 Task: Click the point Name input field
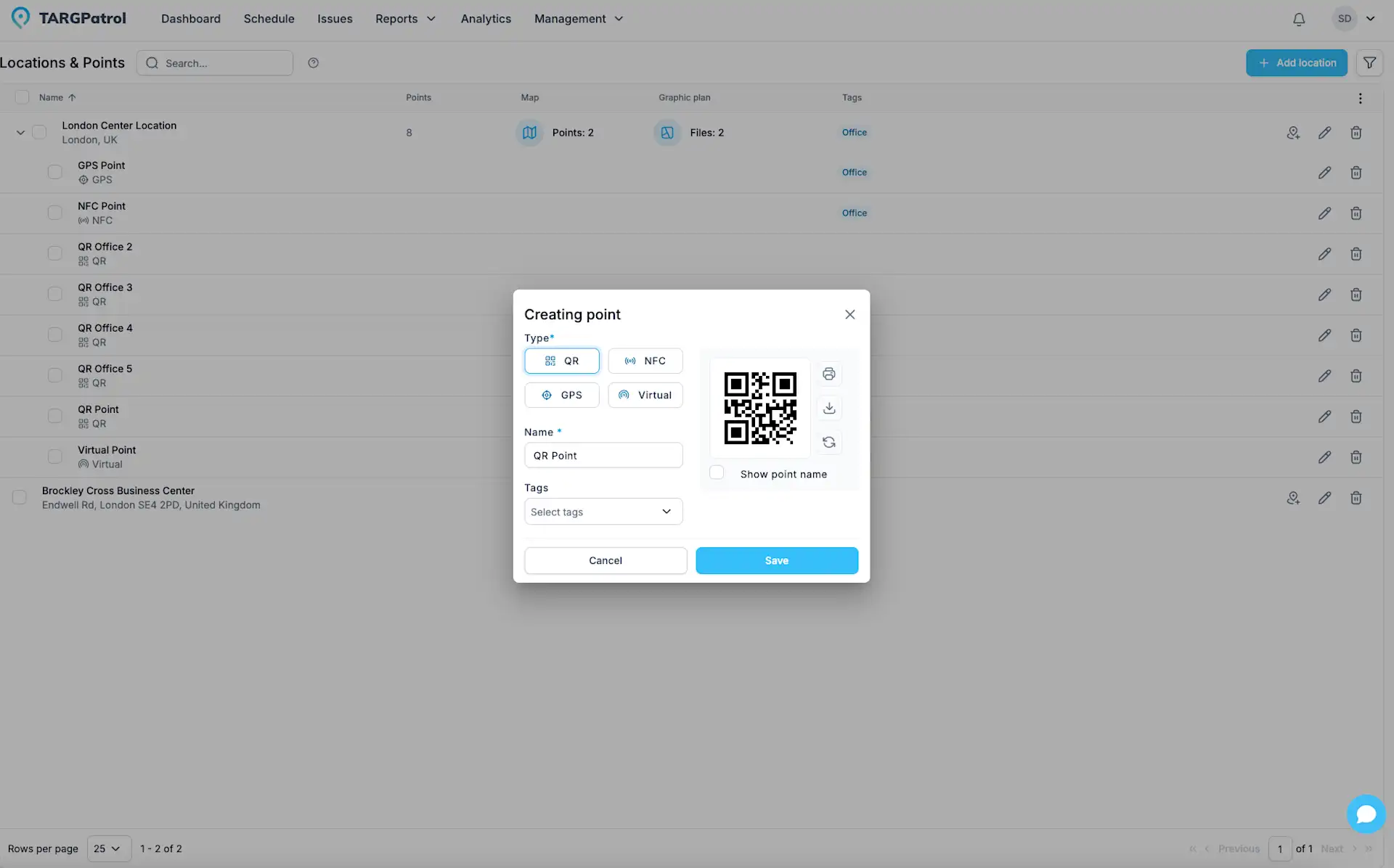[603, 456]
